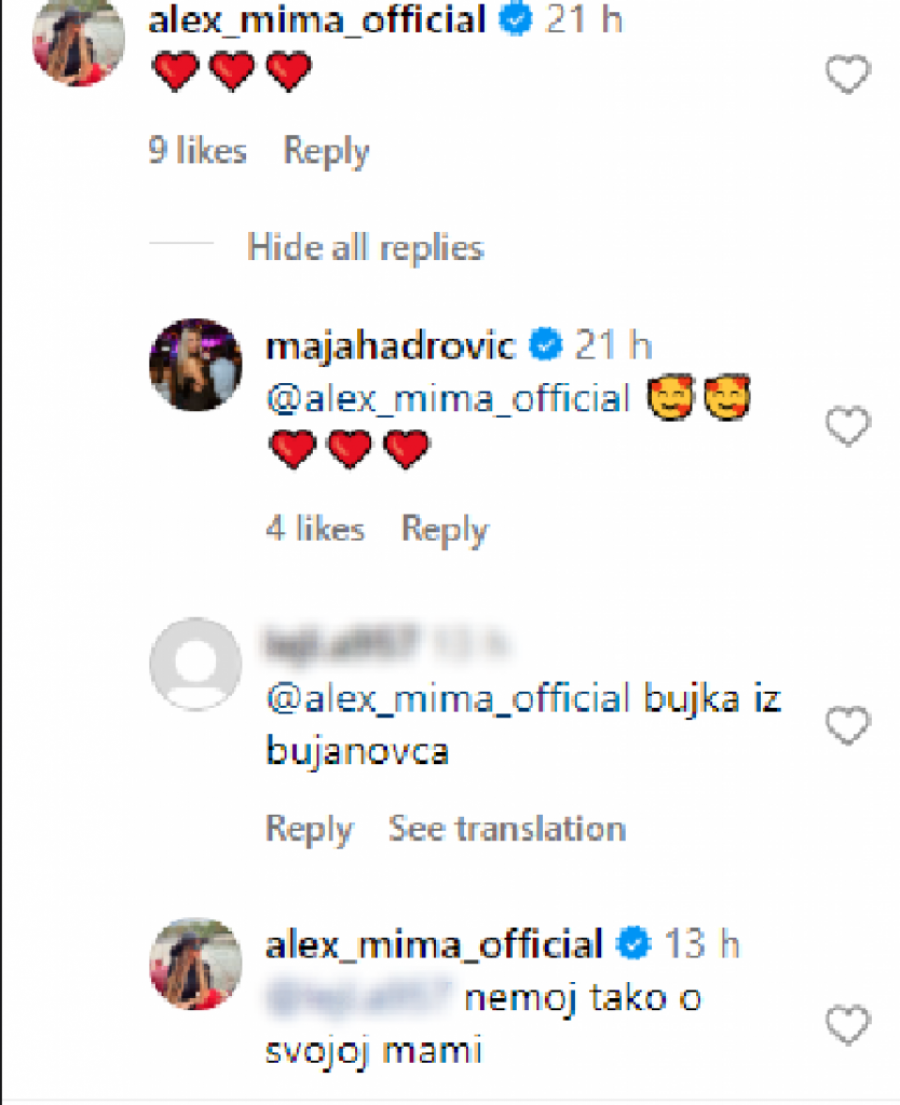Screen dimensions: 900x1105
Task: Collapse thread with Hide all replies
Action: click(x=365, y=247)
